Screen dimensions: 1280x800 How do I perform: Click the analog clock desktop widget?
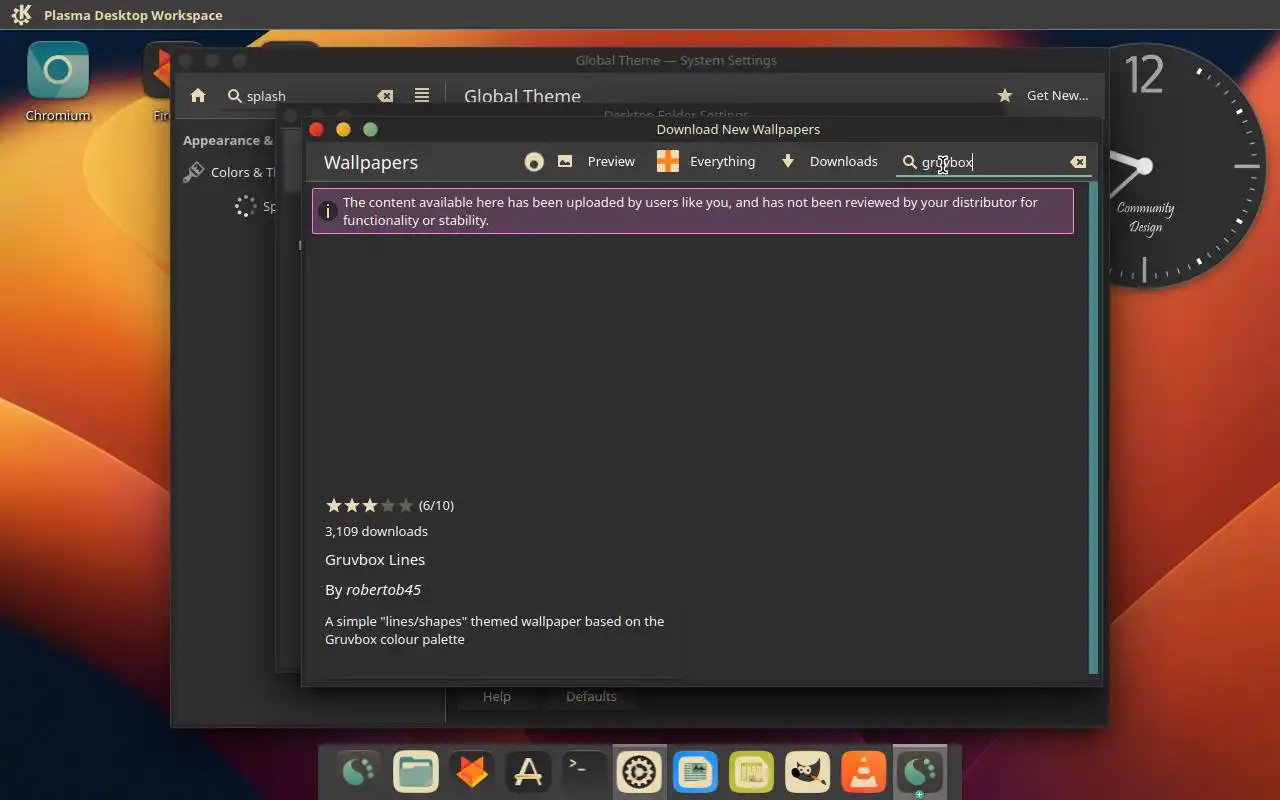[x=1190, y=166]
